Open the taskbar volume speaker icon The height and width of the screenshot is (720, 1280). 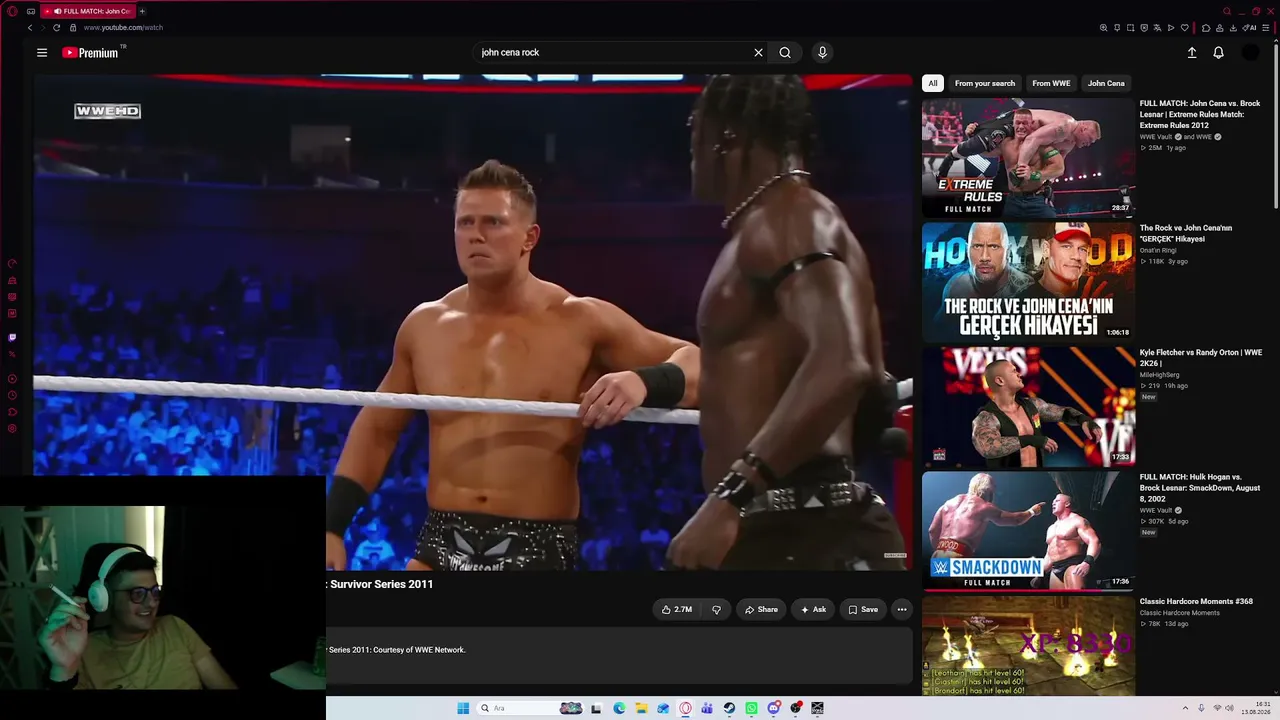pos(1229,708)
